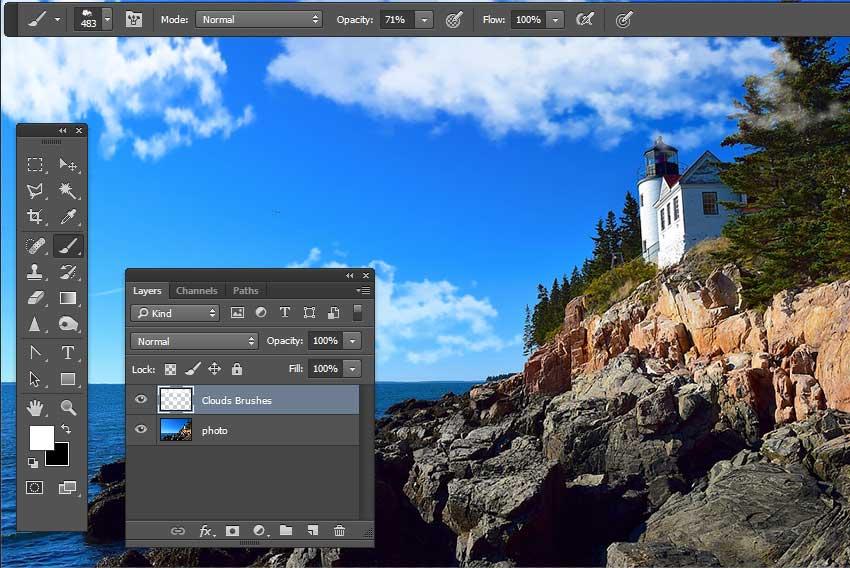Add a layer style with fx icon

tap(206, 531)
